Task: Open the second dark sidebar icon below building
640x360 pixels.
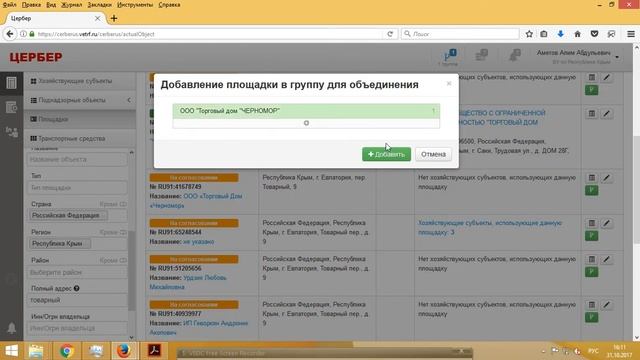Action: tap(11, 108)
